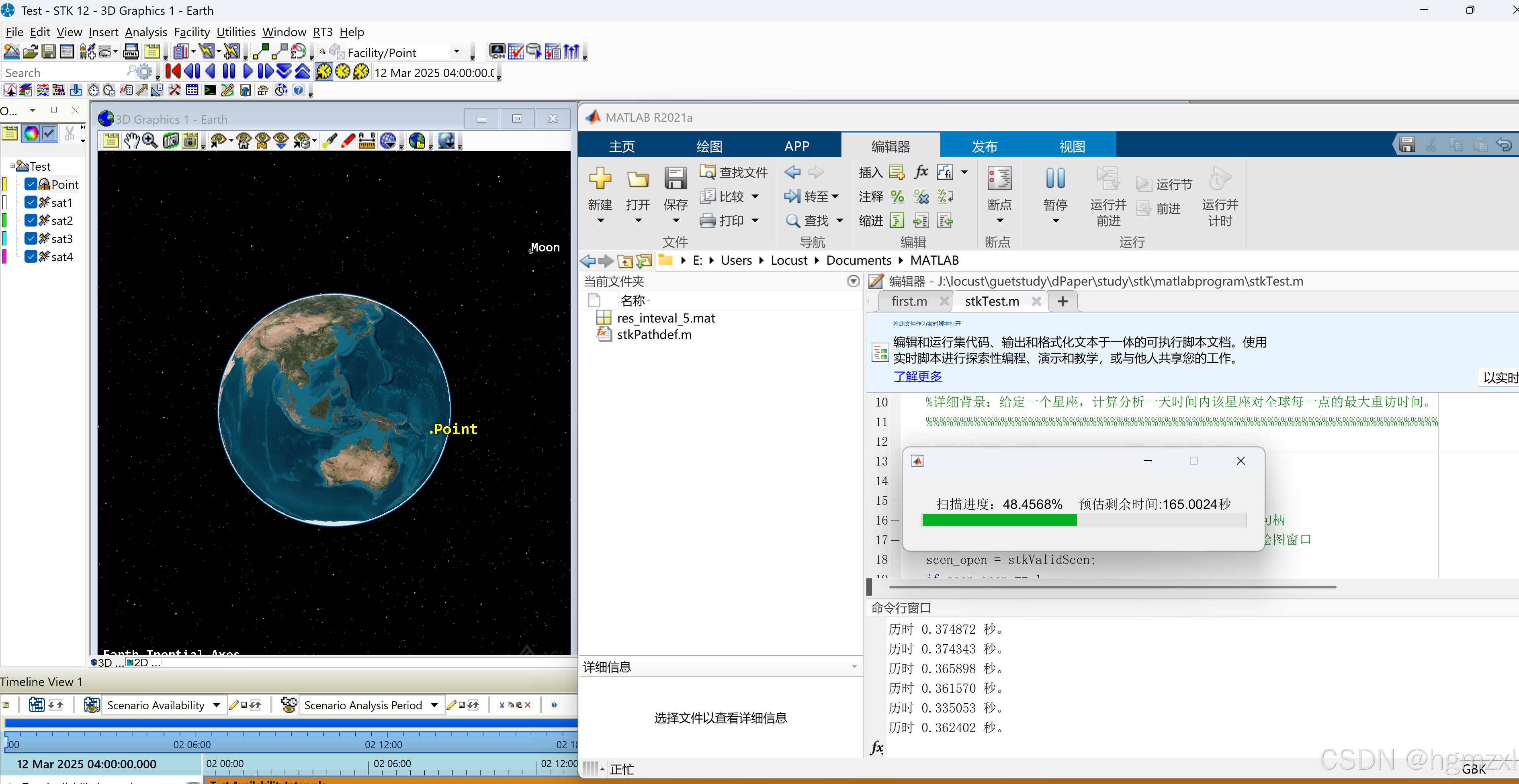Click the Timeline View help icon
Screen dimensions: 1519x784
[554, 704]
